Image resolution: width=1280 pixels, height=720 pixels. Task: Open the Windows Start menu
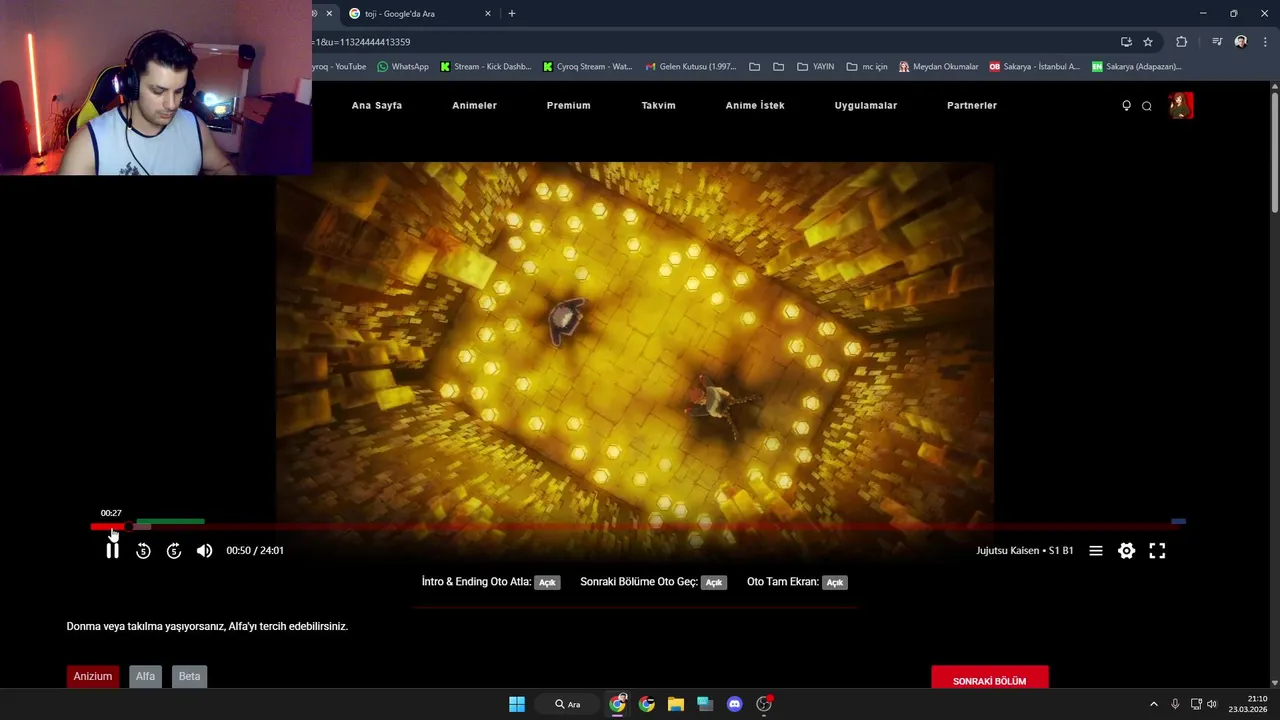click(x=517, y=704)
